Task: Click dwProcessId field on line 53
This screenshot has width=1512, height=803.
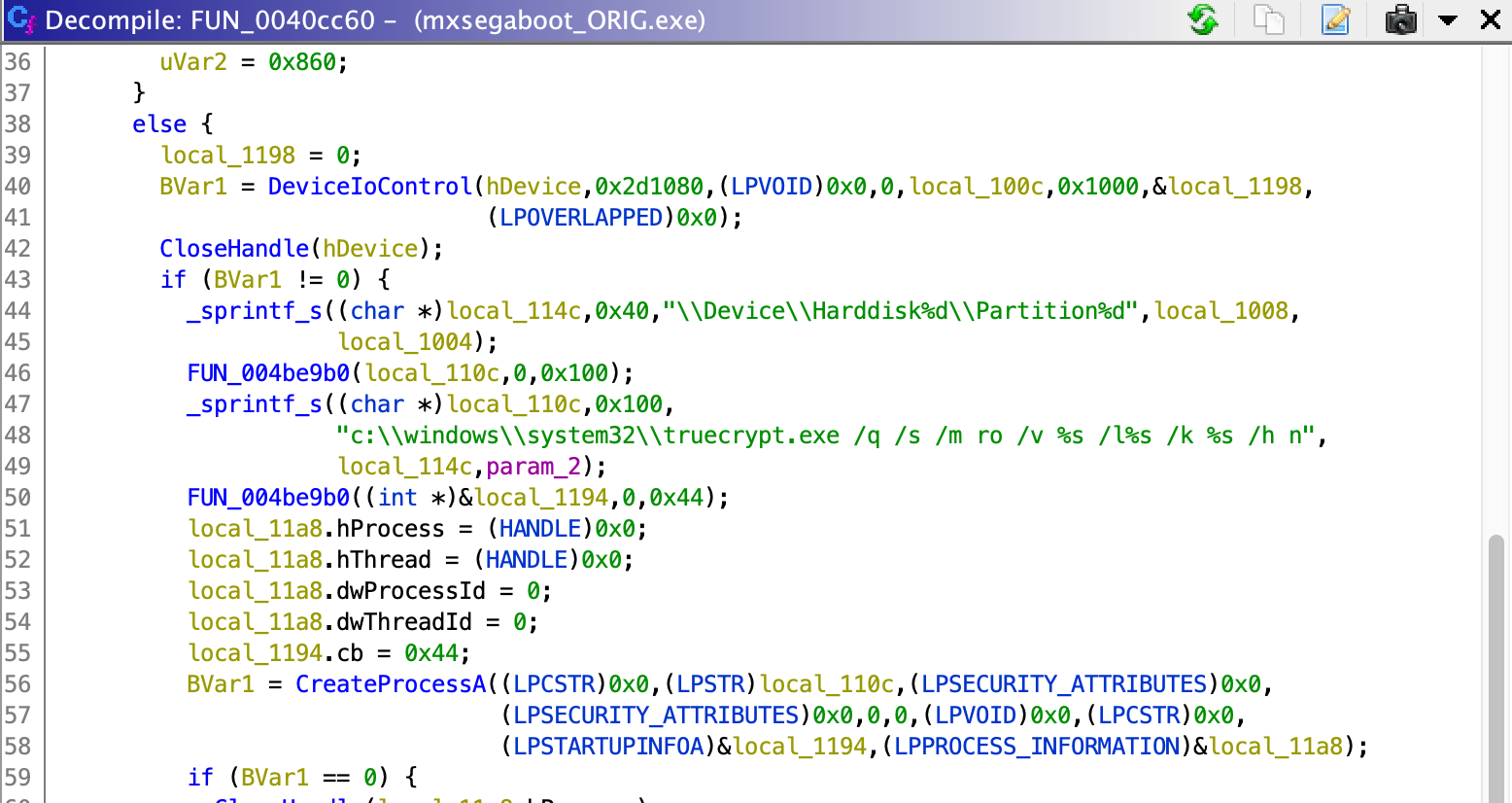Action: coord(411,590)
